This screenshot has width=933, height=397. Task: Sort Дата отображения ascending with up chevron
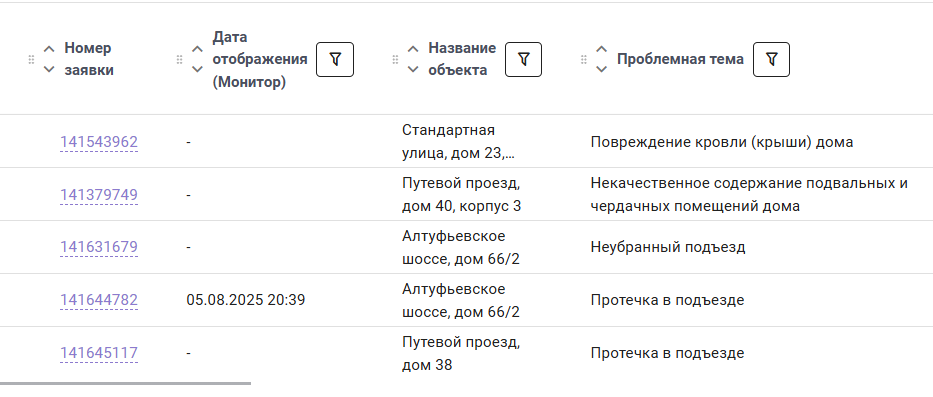[197, 49]
